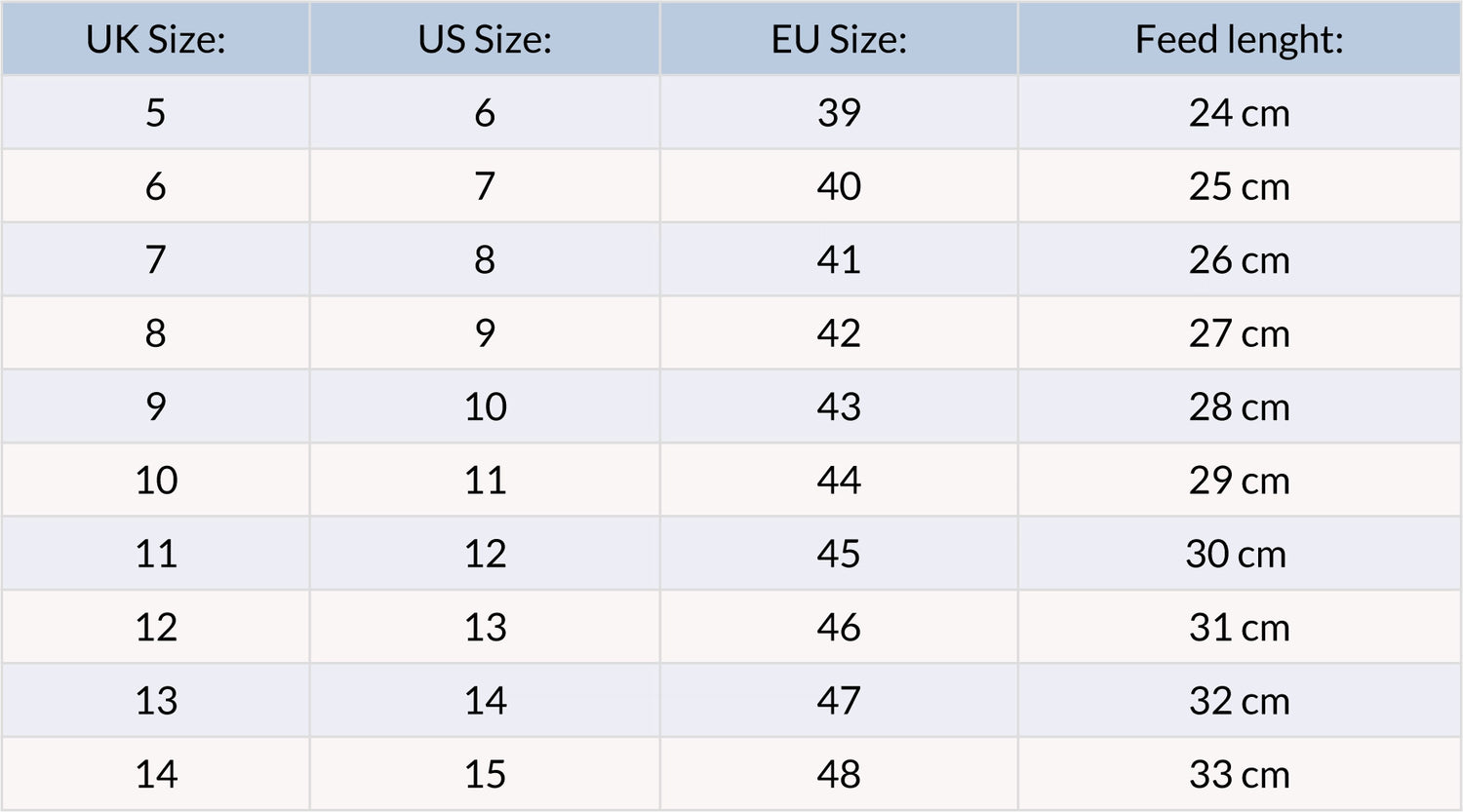Click the "US Size:" column header
This screenshot has width=1463, height=812.
coord(485,40)
